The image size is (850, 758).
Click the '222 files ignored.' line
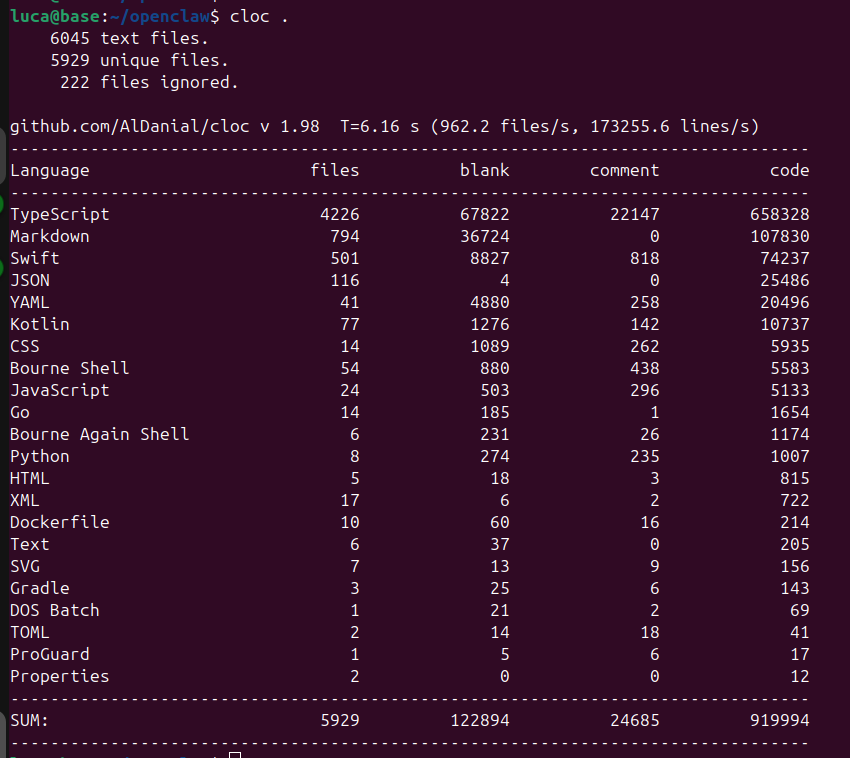click(149, 82)
